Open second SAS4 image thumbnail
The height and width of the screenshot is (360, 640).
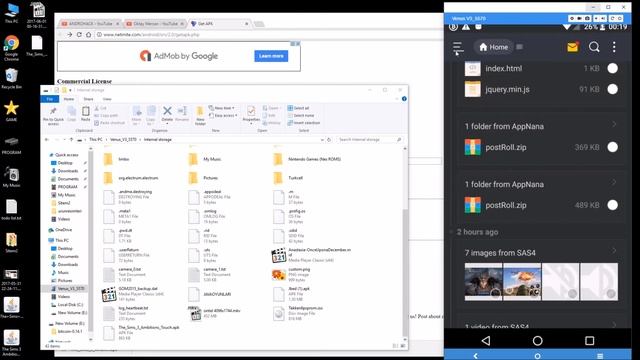pos(522,282)
